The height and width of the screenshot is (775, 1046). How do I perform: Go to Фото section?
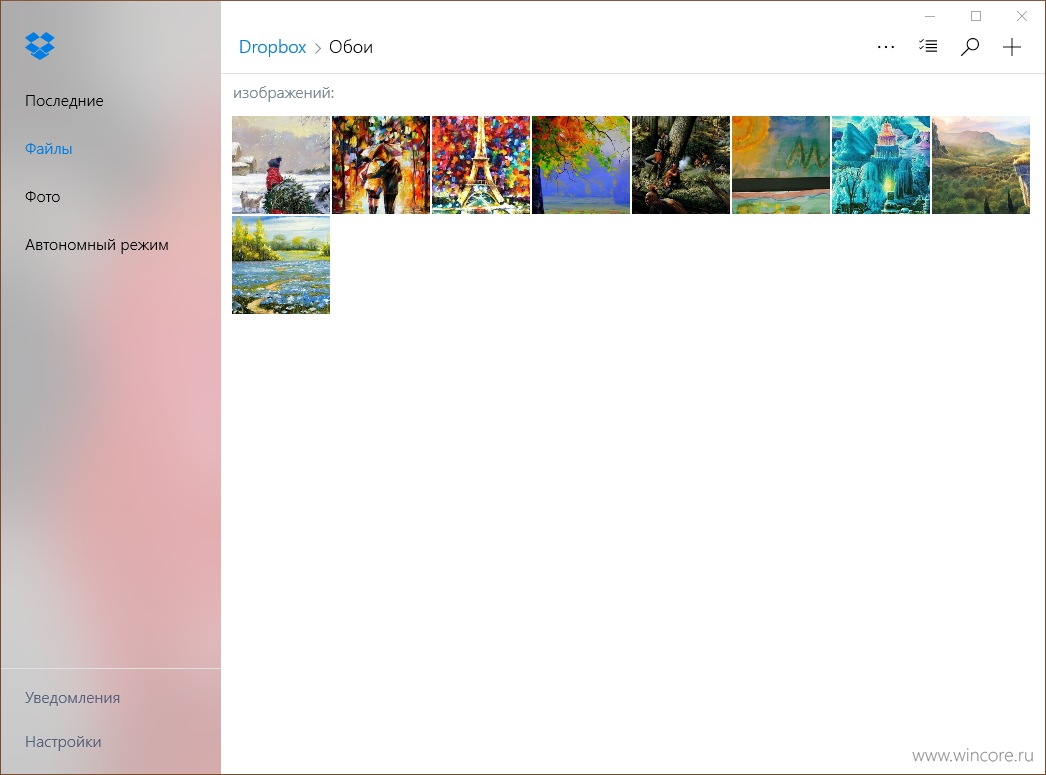coord(43,197)
